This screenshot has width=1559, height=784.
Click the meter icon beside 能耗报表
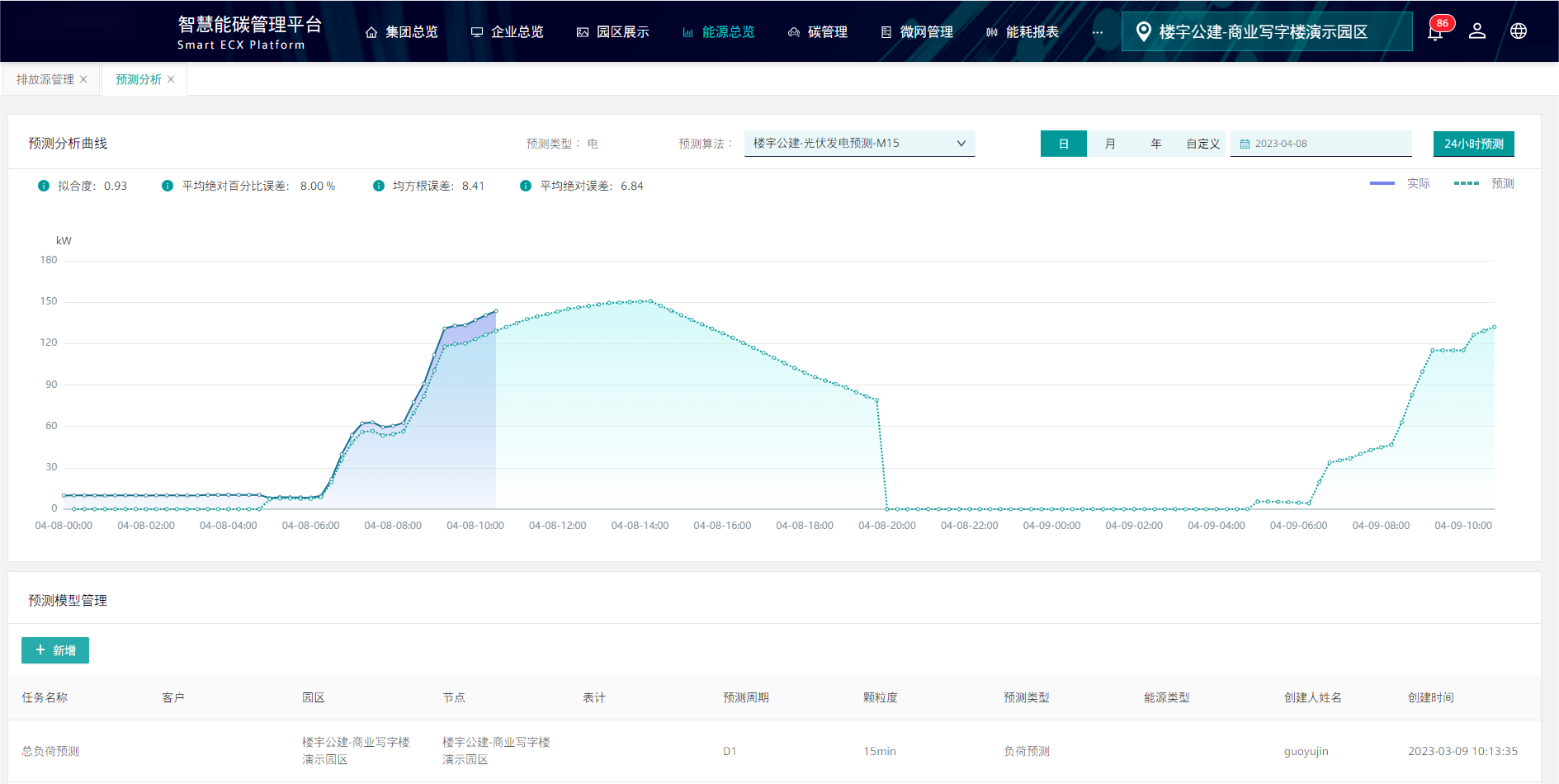tap(992, 32)
